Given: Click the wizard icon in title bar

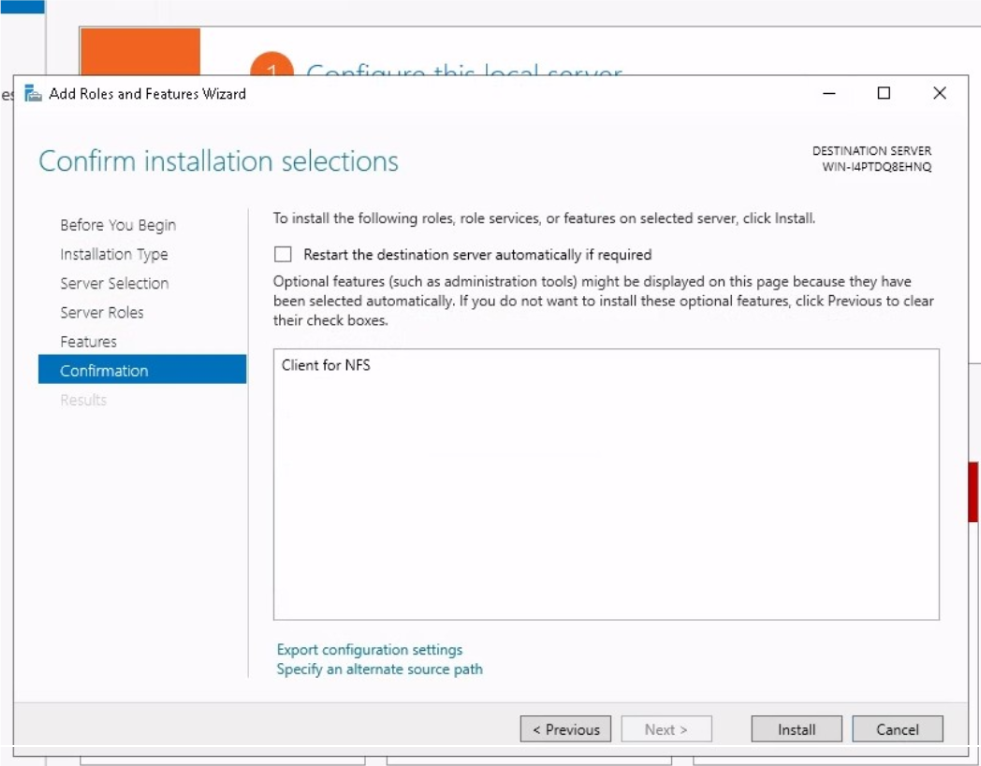Looking at the screenshot, I should click(33, 94).
